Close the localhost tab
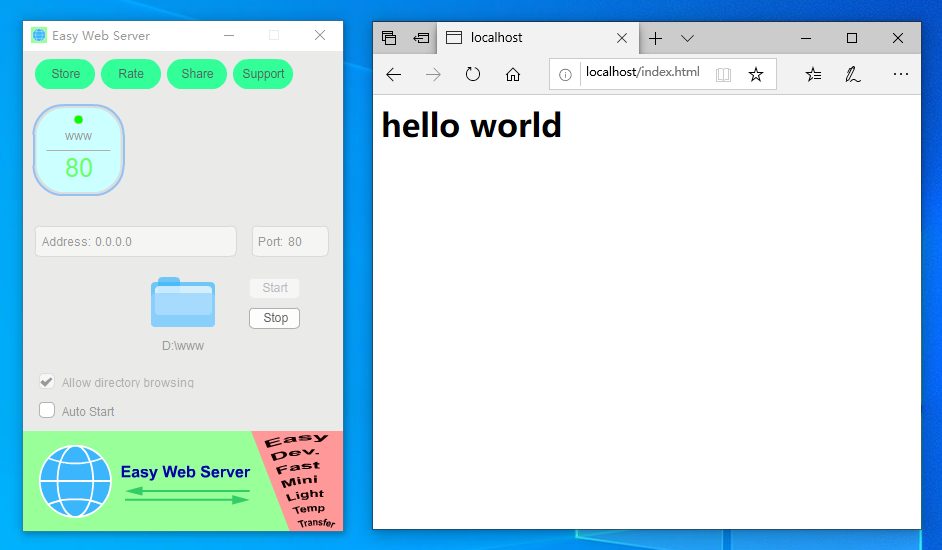Image resolution: width=942 pixels, height=550 pixels. [x=622, y=38]
